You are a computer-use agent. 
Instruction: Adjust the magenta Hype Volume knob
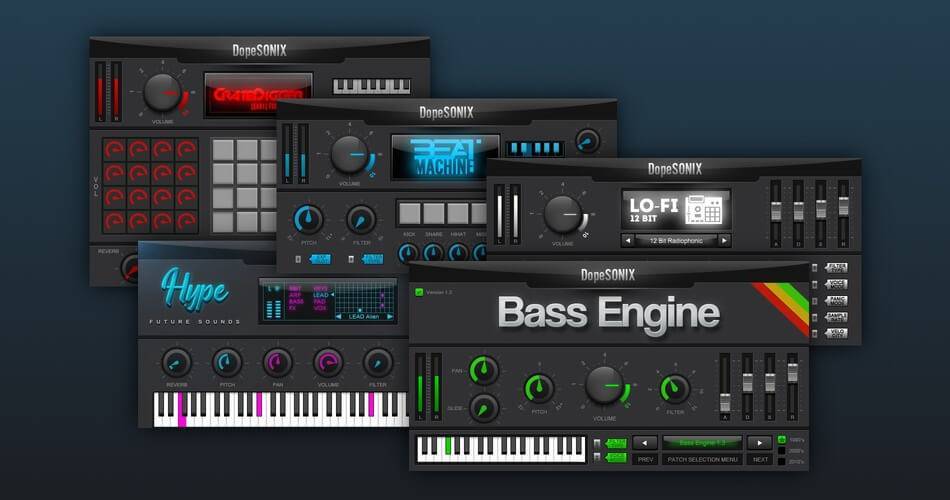tap(328, 363)
